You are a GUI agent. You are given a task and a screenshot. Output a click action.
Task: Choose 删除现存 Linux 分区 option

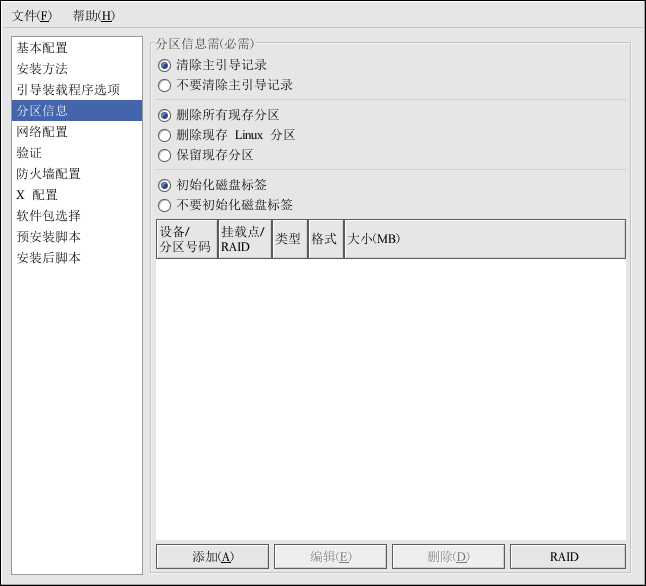(x=165, y=135)
